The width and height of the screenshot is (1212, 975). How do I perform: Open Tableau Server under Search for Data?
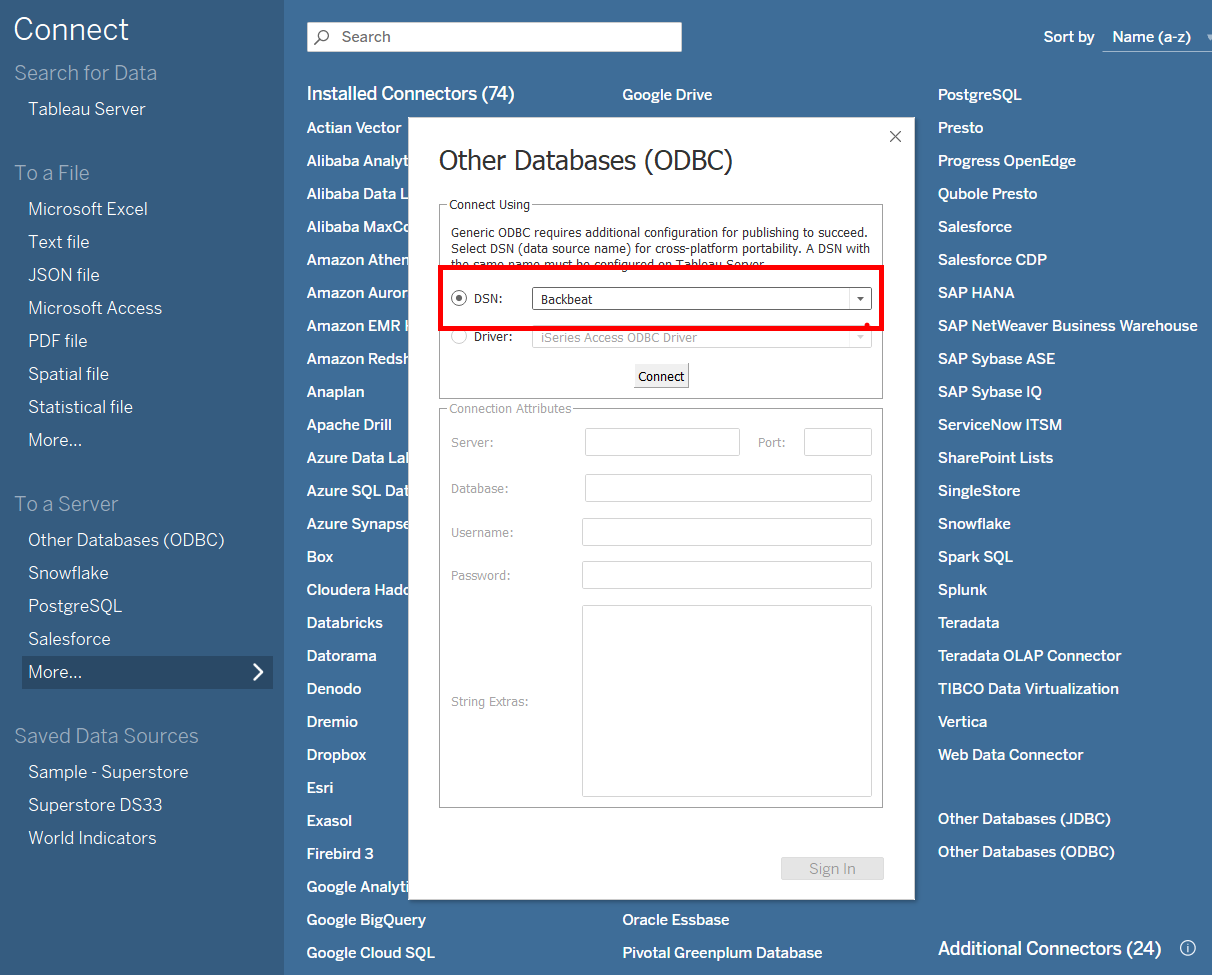click(x=87, y=109)
